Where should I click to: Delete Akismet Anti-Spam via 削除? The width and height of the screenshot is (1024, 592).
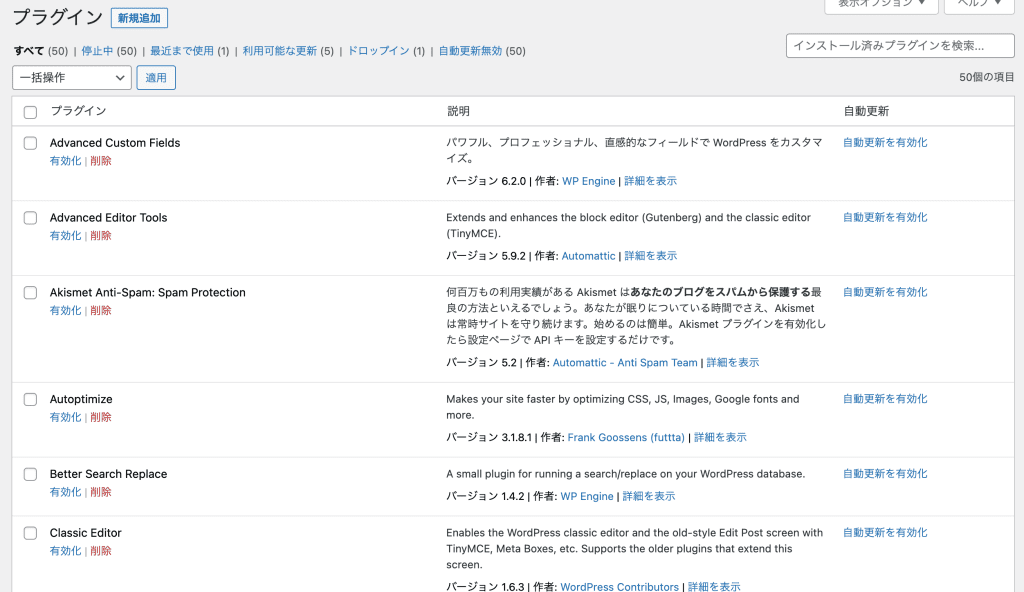coord(101,310)
